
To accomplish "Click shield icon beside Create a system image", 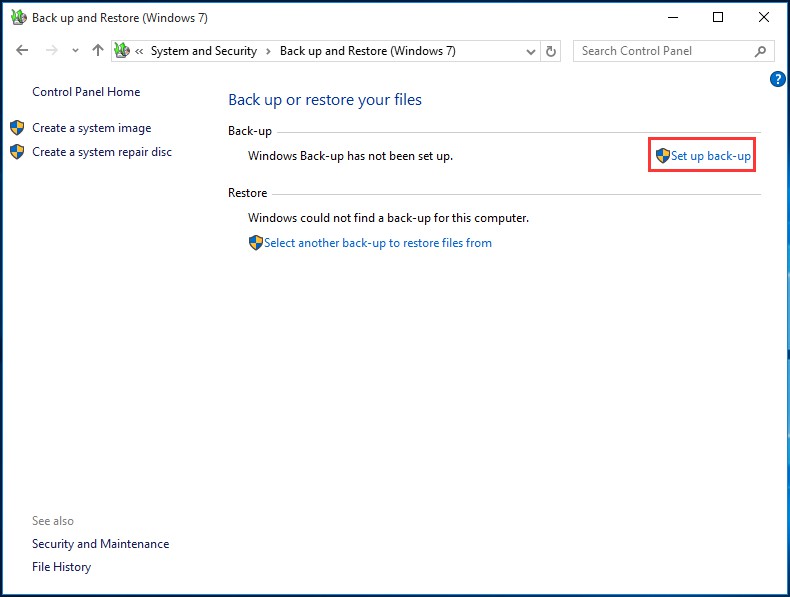I will (17, 127).
